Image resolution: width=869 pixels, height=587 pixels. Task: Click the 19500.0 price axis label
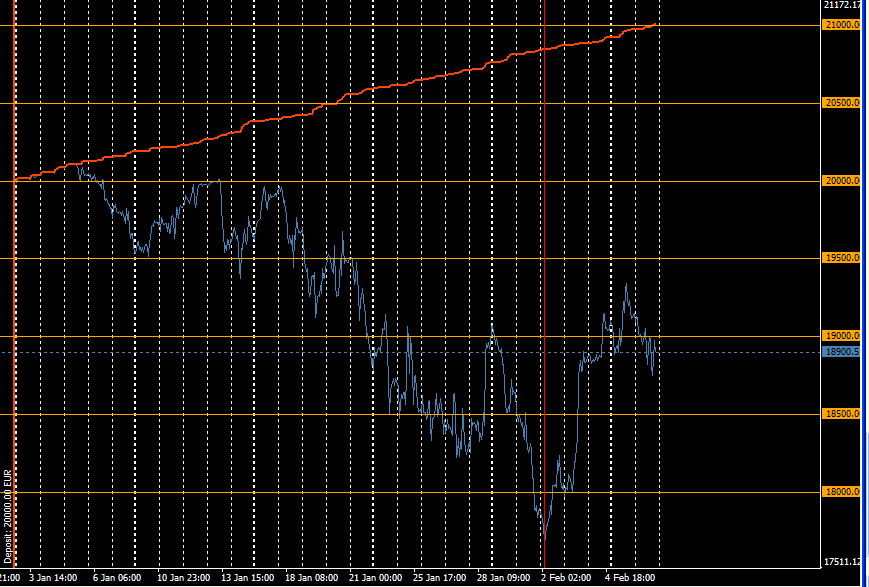(841, 258)
